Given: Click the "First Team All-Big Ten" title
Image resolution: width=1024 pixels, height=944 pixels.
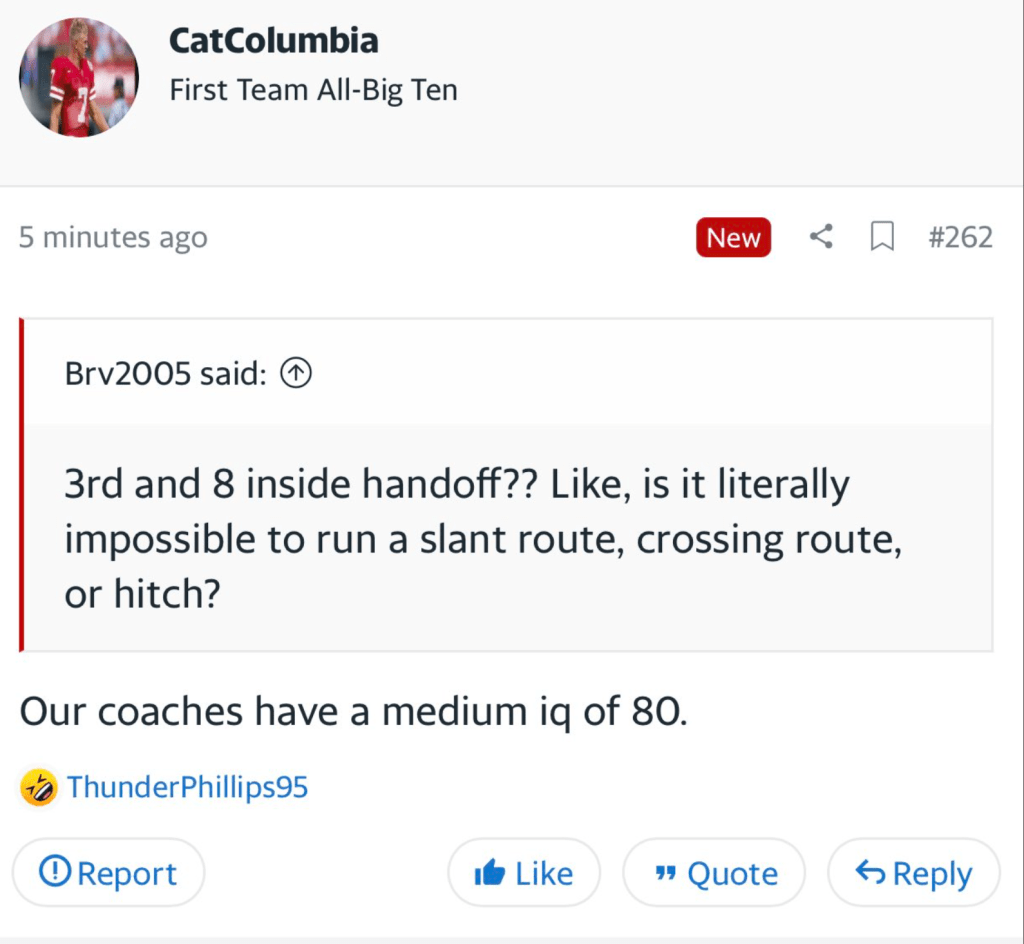Looking at the screenshot, I should tap(313, 90).
